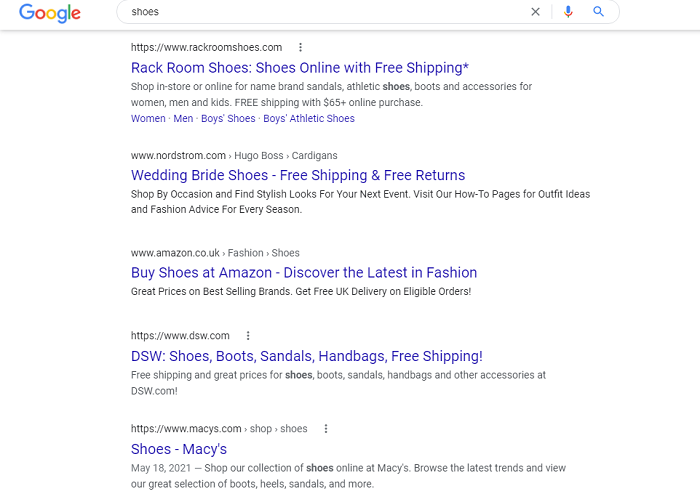Click snippet starting 'Shop By Occasion and Find'
700x494 pixels.
pyautogui.click(x=360, y=202)
